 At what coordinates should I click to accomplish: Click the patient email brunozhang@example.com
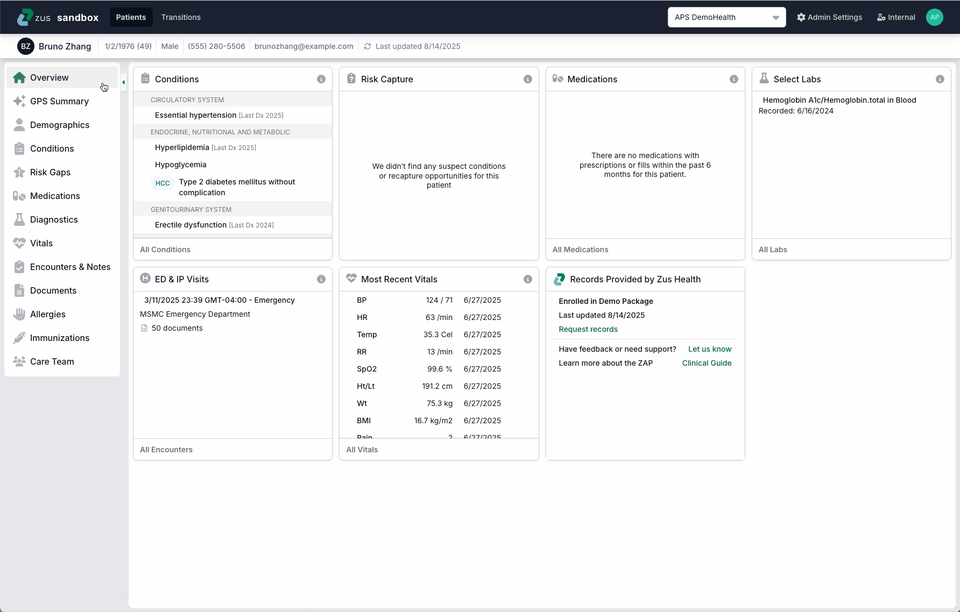coord(304,47)
